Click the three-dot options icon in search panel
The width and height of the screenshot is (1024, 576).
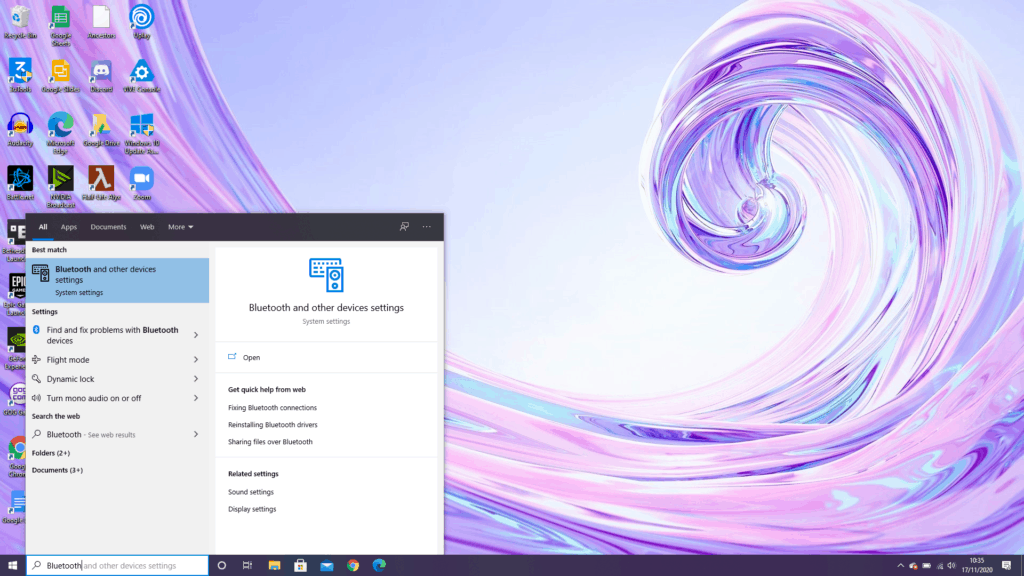click(427, 227)
